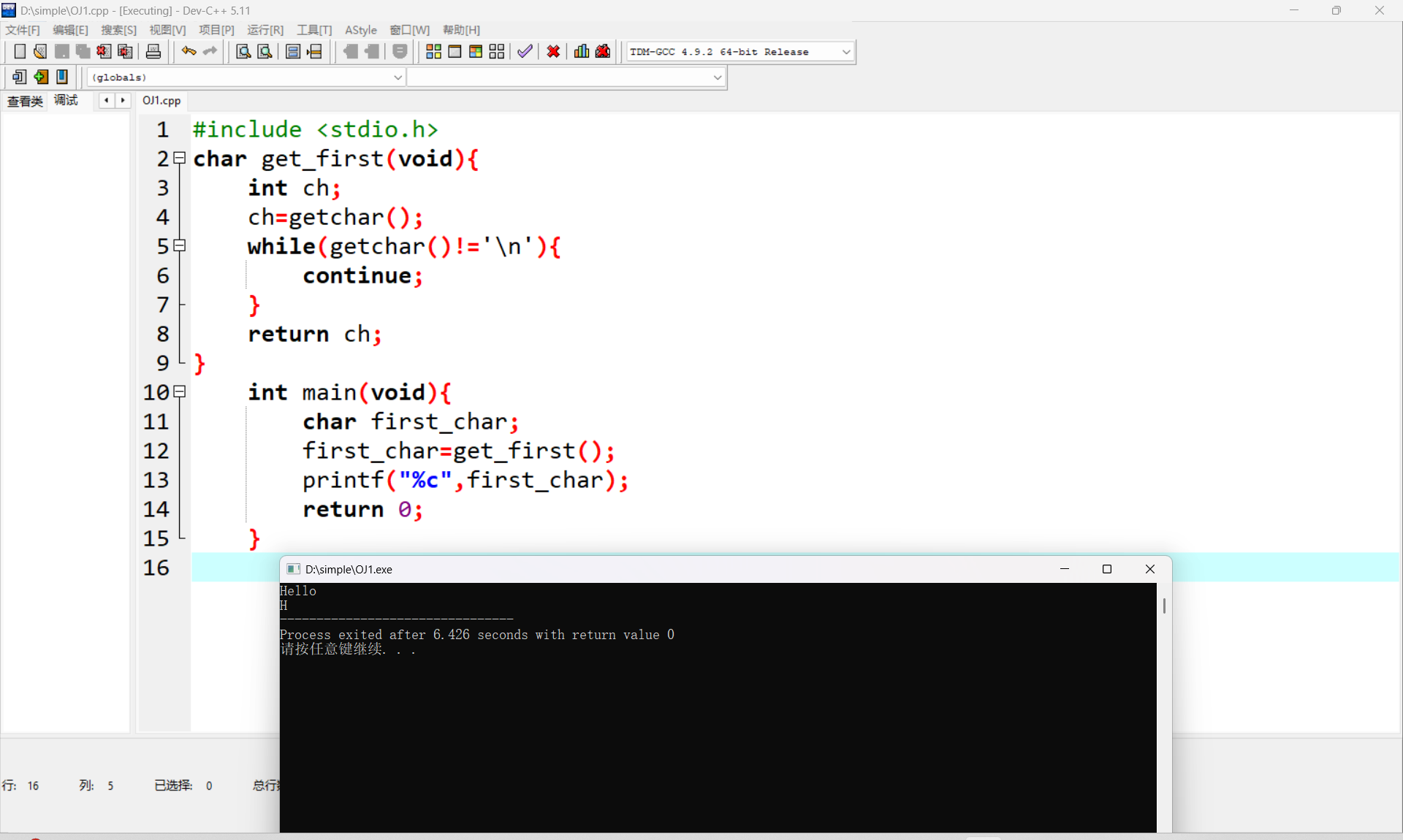Collapse the main function fold on line 10
The width and height of the screenshot is (1403, 840).
pyautogui.click(x=180, y=392)
